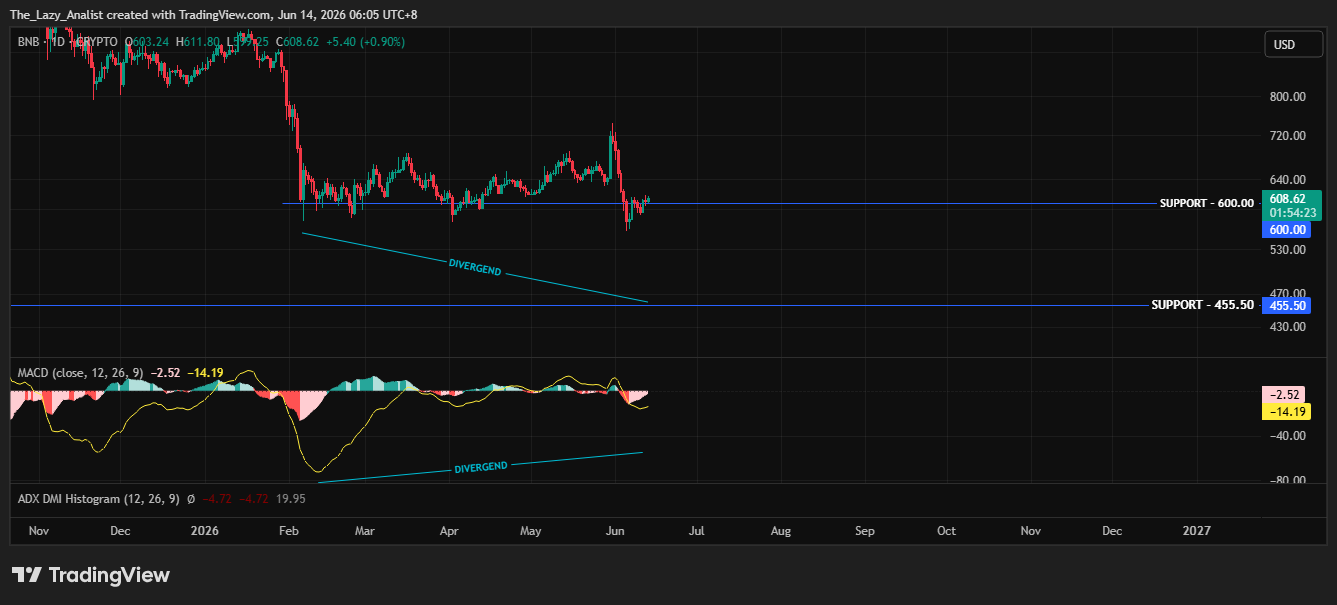Click the pink -2.52 scale tag

tap(1286, 395)
